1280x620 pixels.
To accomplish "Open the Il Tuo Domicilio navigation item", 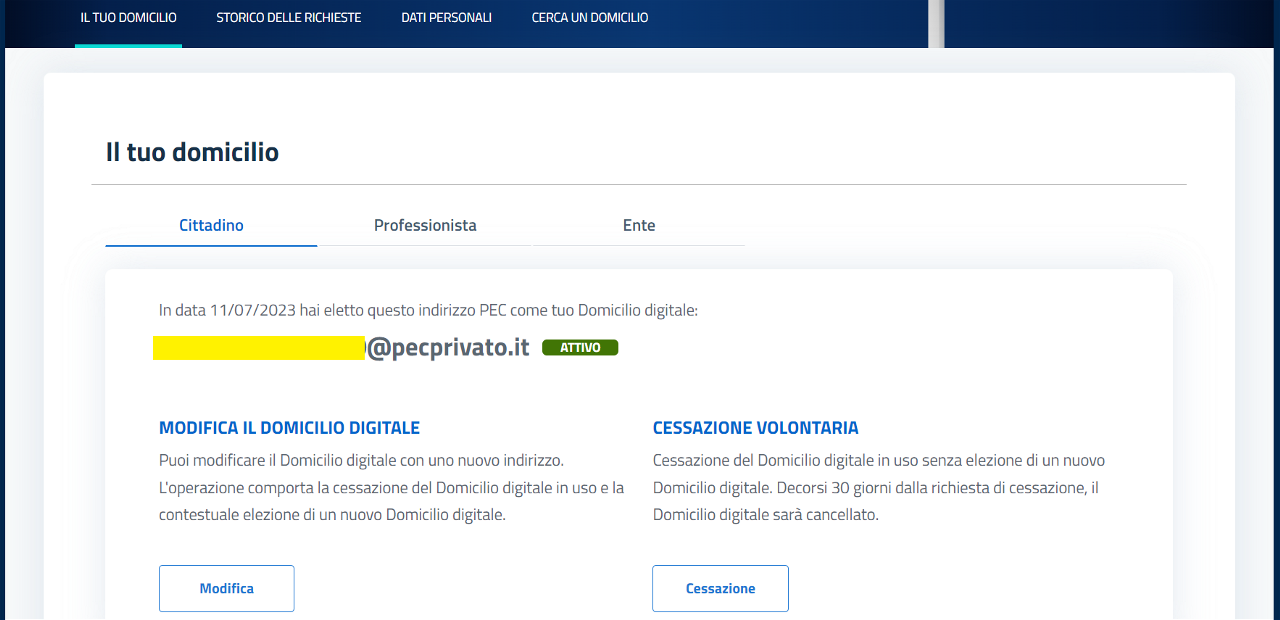I will point(128,18).
